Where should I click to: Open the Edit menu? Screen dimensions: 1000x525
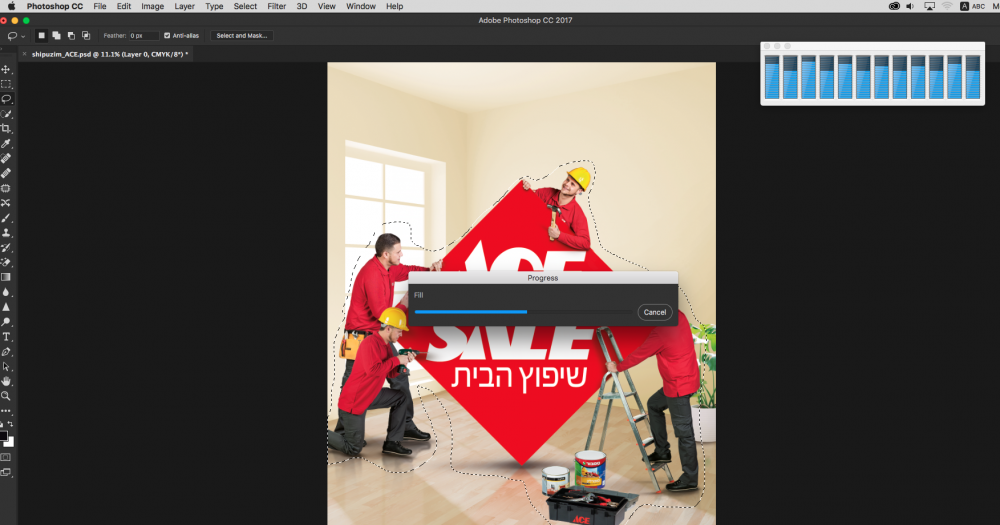(124, 6)
